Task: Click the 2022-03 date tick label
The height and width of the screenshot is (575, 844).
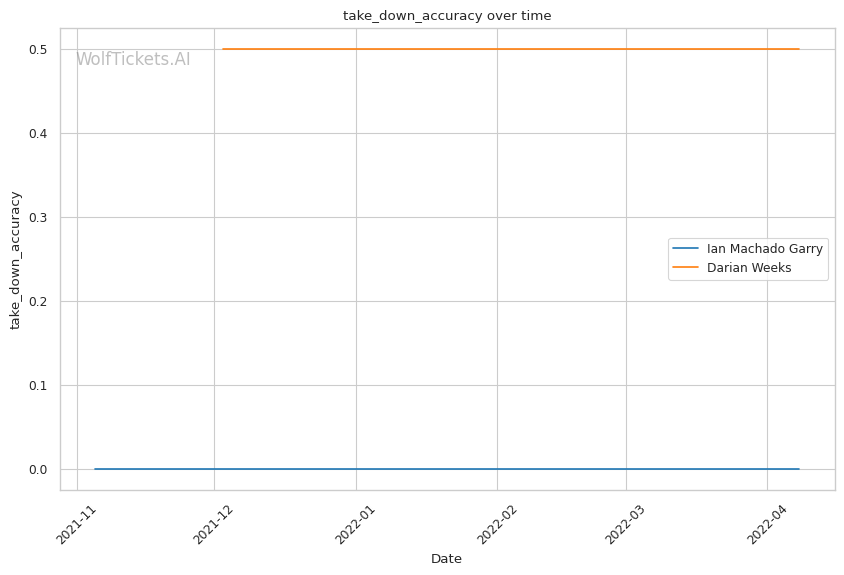Action: [x=624, y=521]
